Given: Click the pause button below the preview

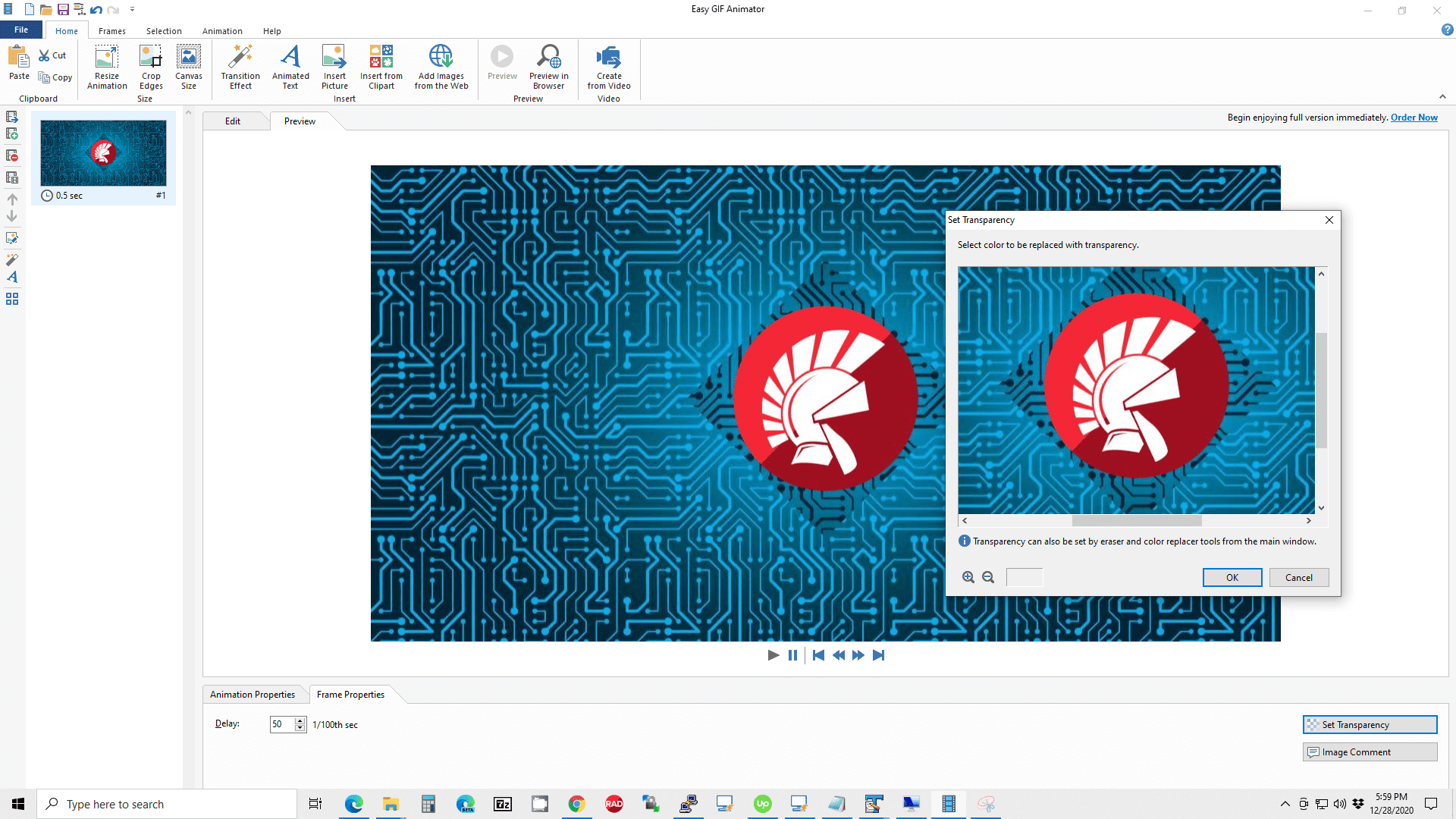Looking at the screenshot, I should (792, 655).
